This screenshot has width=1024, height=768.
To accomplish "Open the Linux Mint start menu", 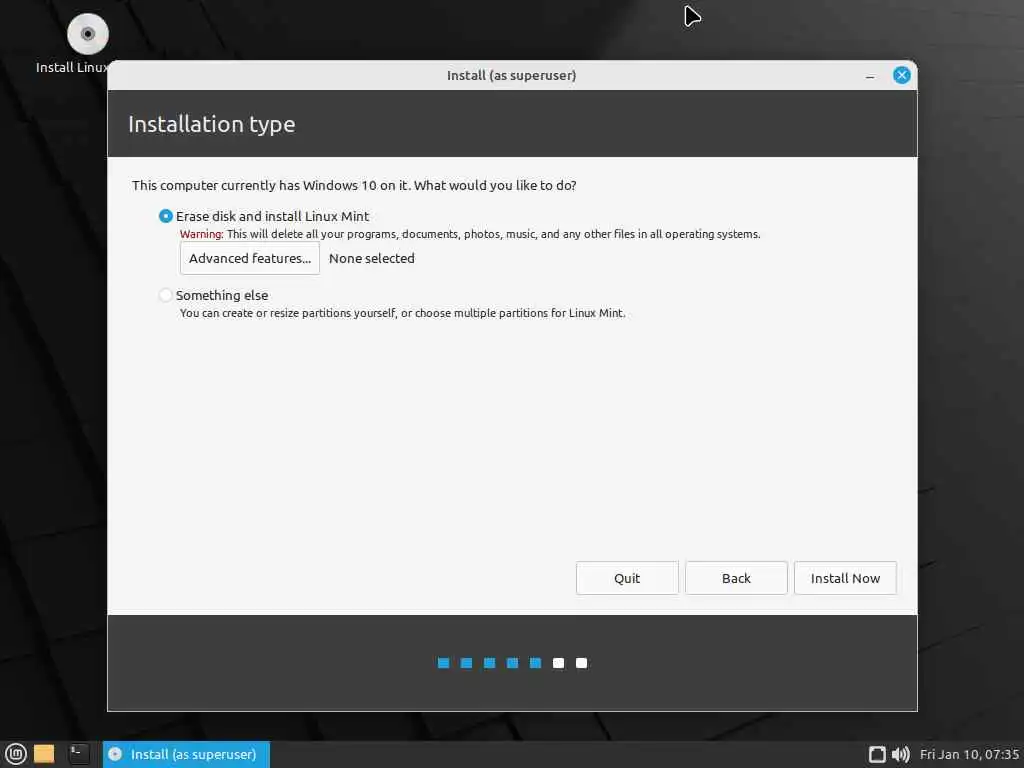I will coord(16,754).
